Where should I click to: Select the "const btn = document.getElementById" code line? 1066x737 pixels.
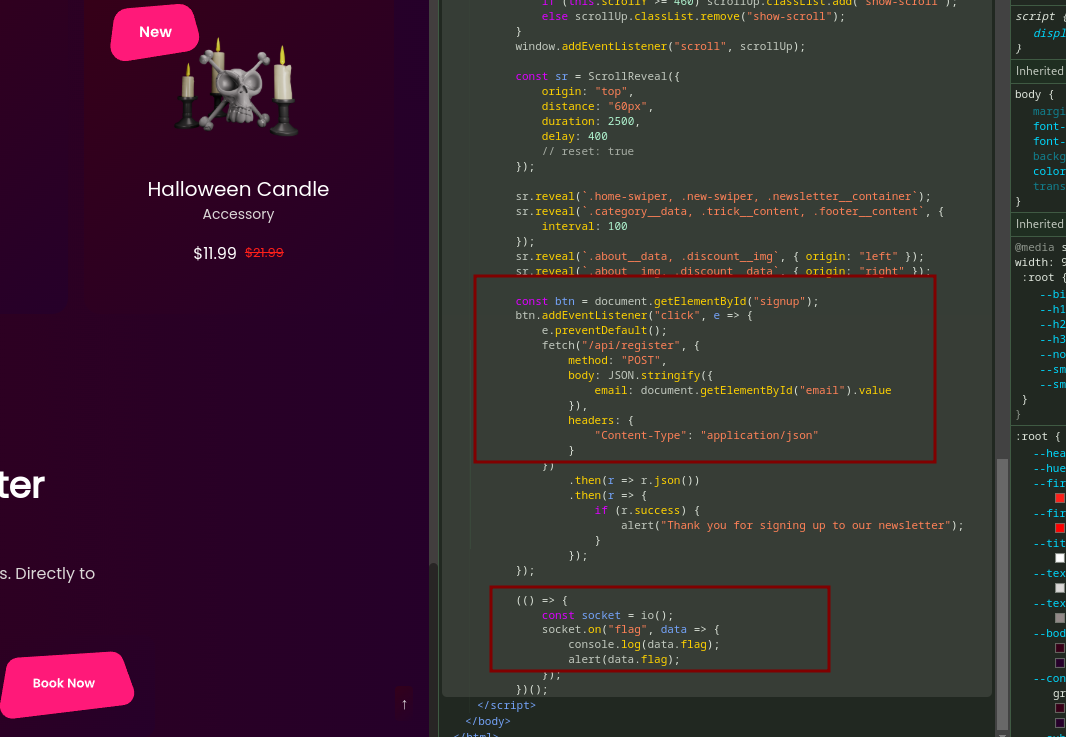pos(667,301)
